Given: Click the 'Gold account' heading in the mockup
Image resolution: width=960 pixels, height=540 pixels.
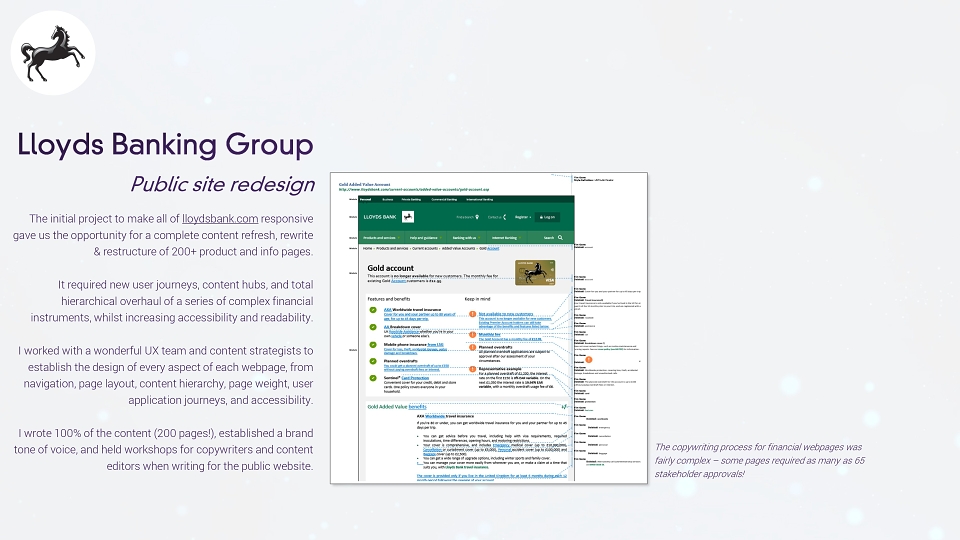Looking at the screenshot, I should point(391,268).
